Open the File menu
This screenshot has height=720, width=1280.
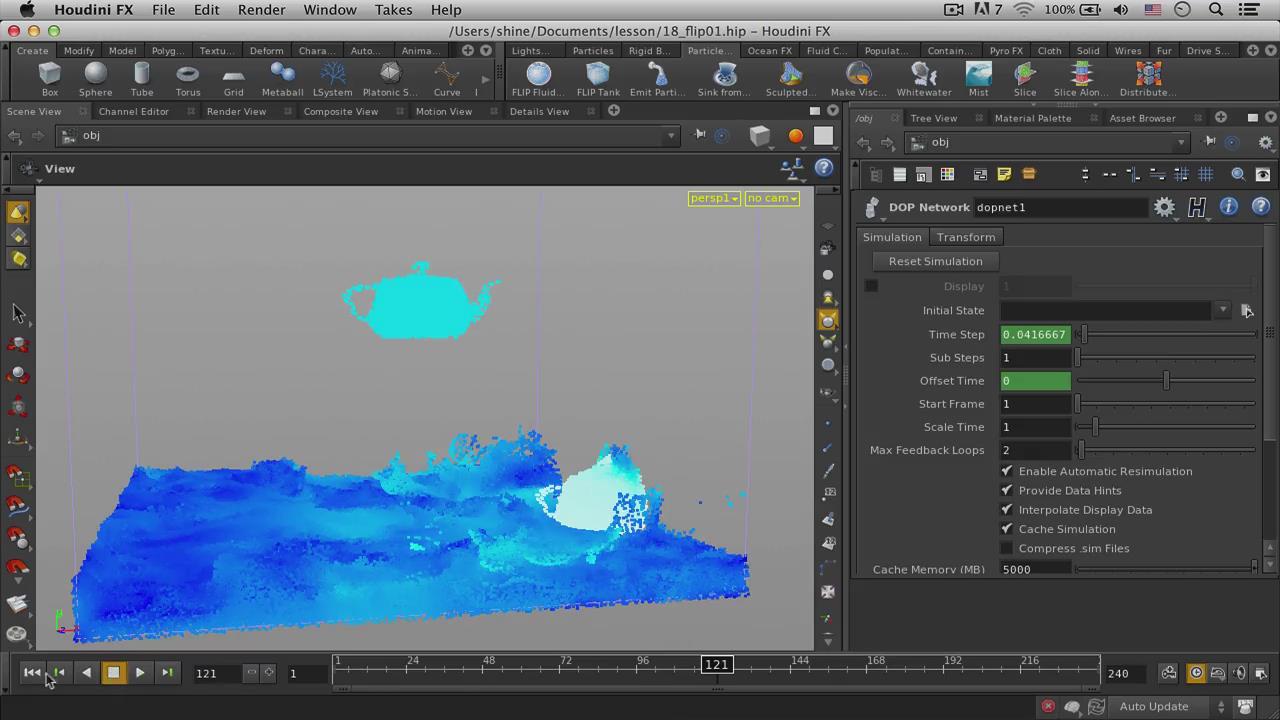[163, 9]
